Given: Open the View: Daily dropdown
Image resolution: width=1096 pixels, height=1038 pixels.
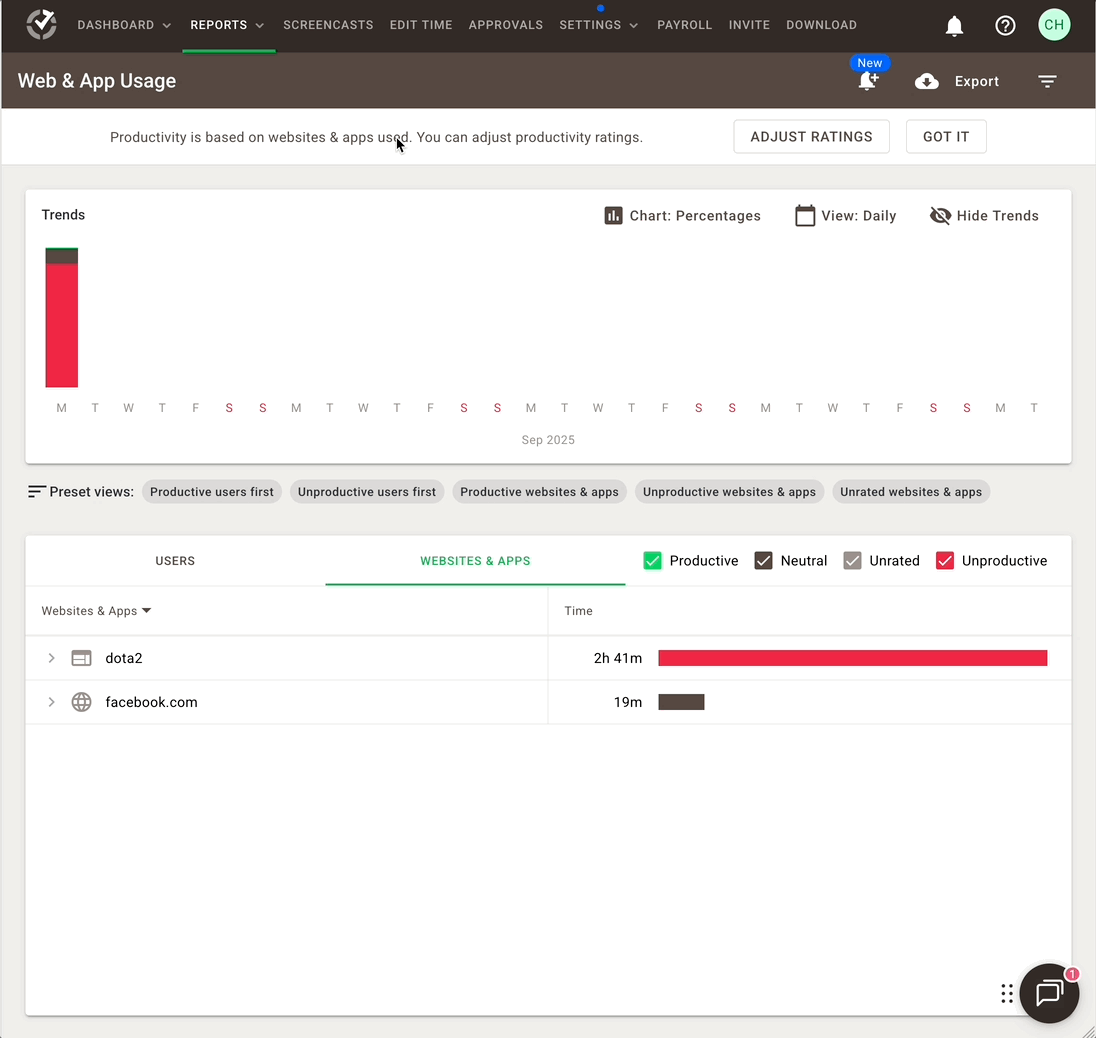Looking at the screenshot, I should coord(846,215).
